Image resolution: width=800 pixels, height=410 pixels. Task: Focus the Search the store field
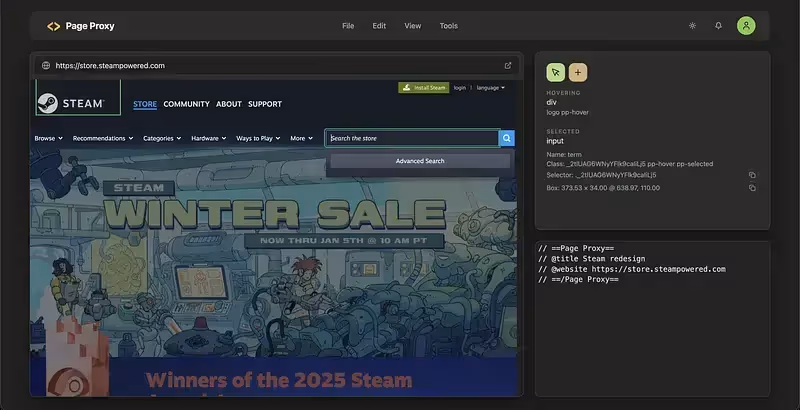(413, 138)
